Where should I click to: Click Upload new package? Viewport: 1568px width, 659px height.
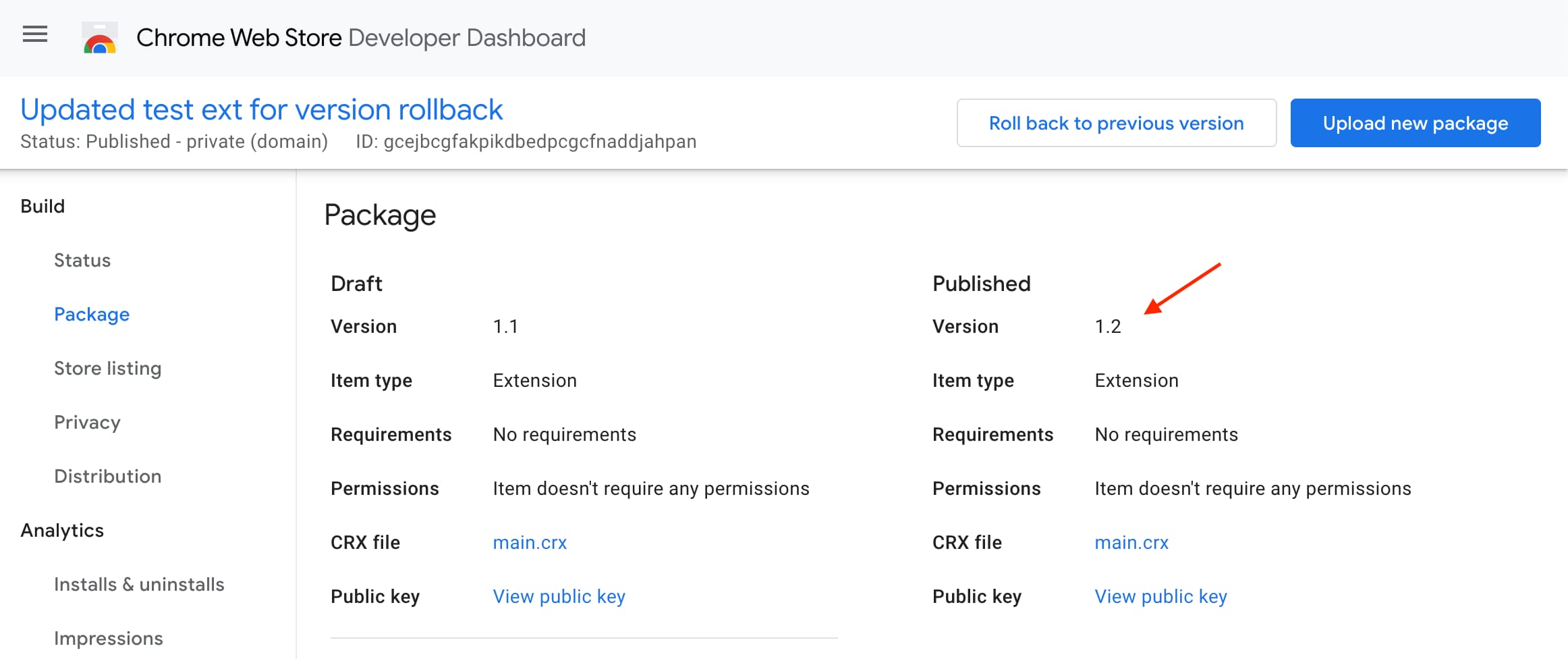(x=1415, y=123)
